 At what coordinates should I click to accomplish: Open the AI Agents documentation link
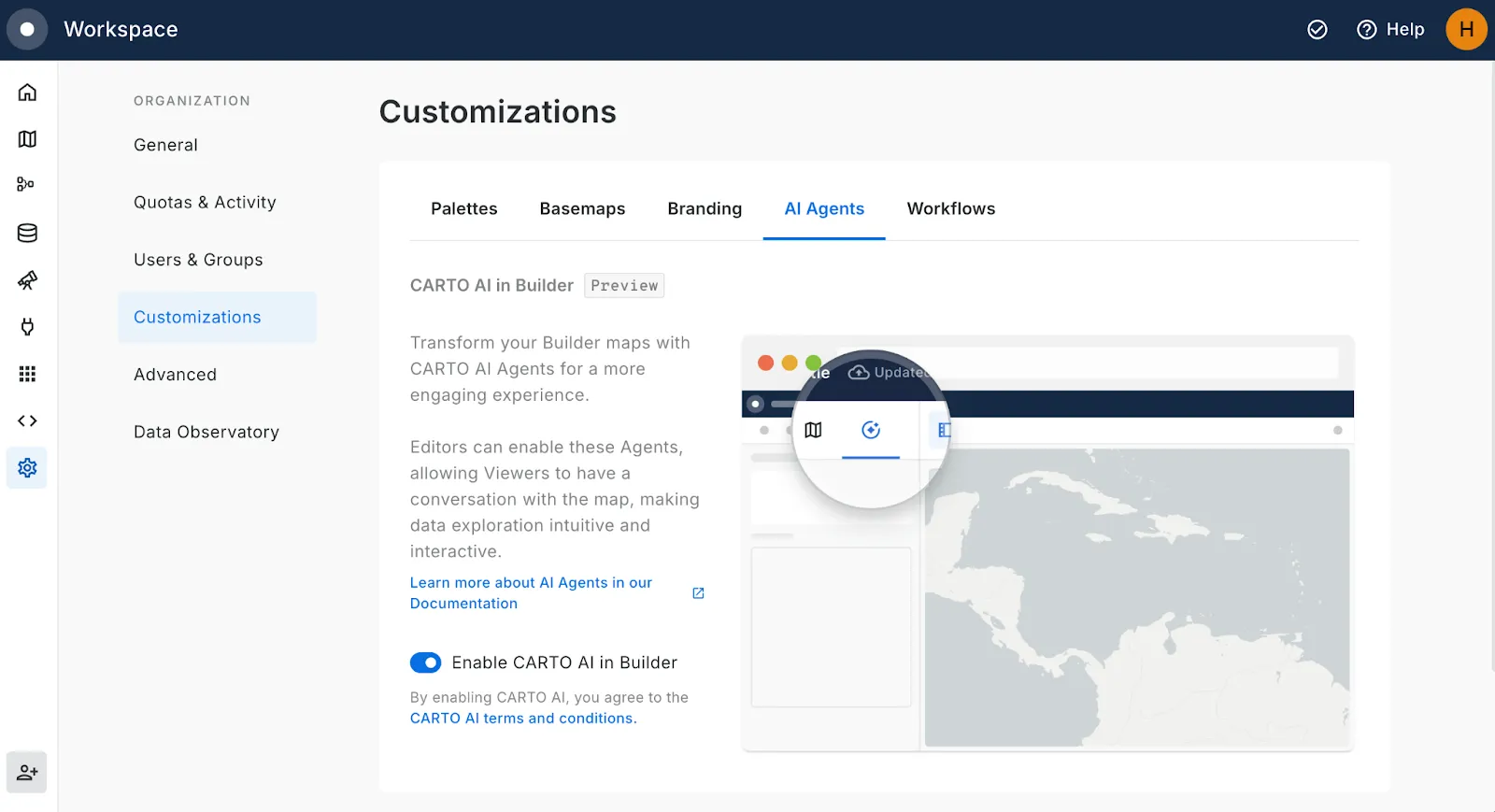(x=531, y=592)
